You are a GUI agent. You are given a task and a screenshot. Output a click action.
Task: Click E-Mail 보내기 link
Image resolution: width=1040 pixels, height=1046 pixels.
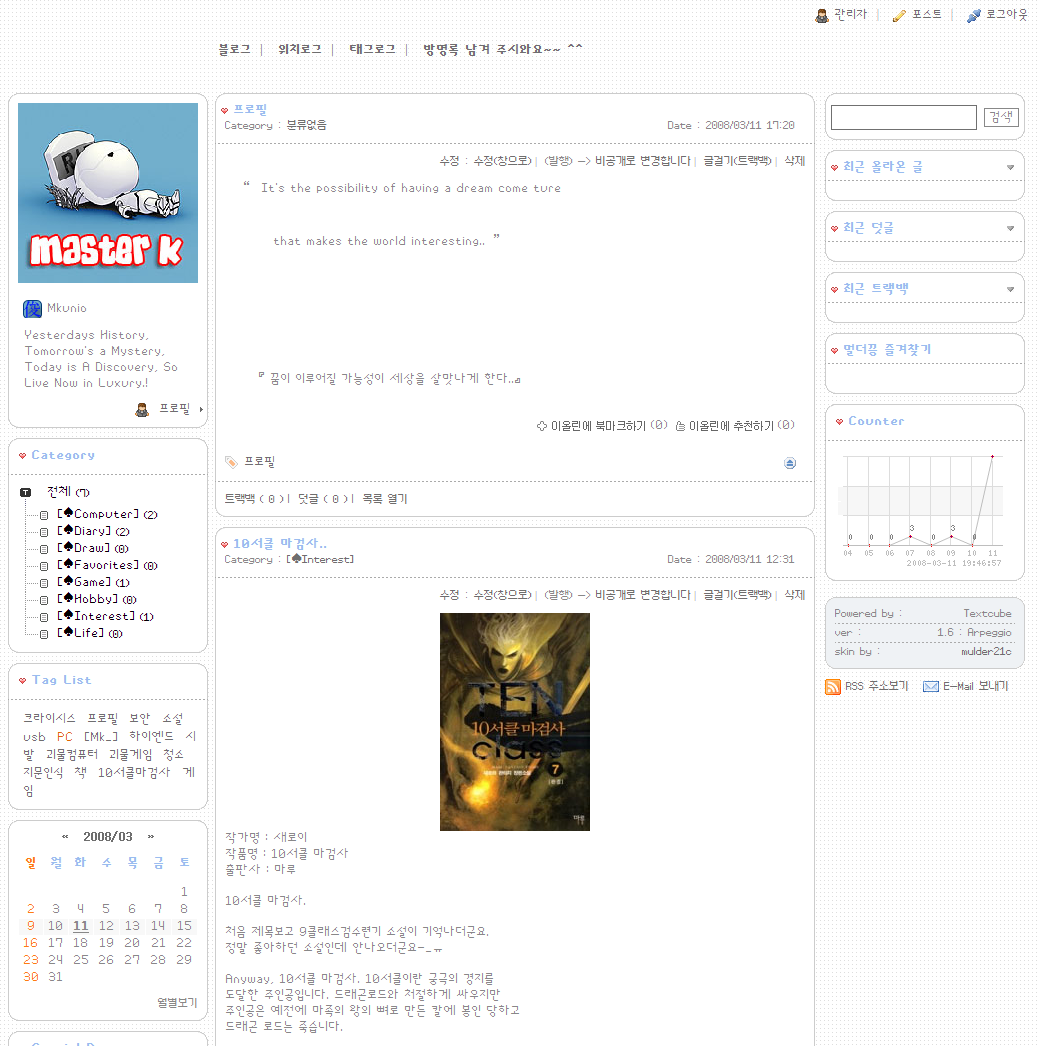click(x=975, y=686)
